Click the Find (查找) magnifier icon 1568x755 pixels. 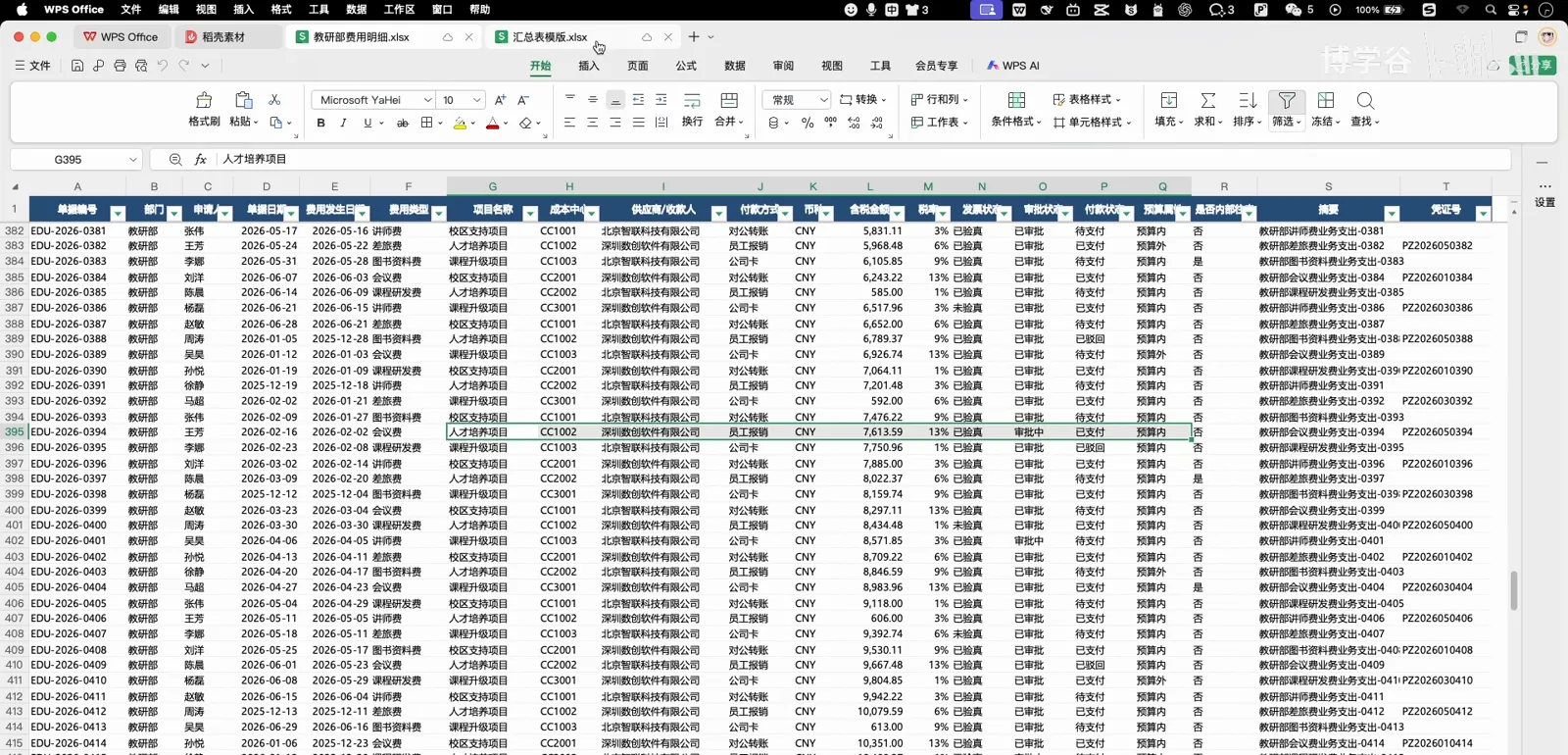pos(1365,101)
